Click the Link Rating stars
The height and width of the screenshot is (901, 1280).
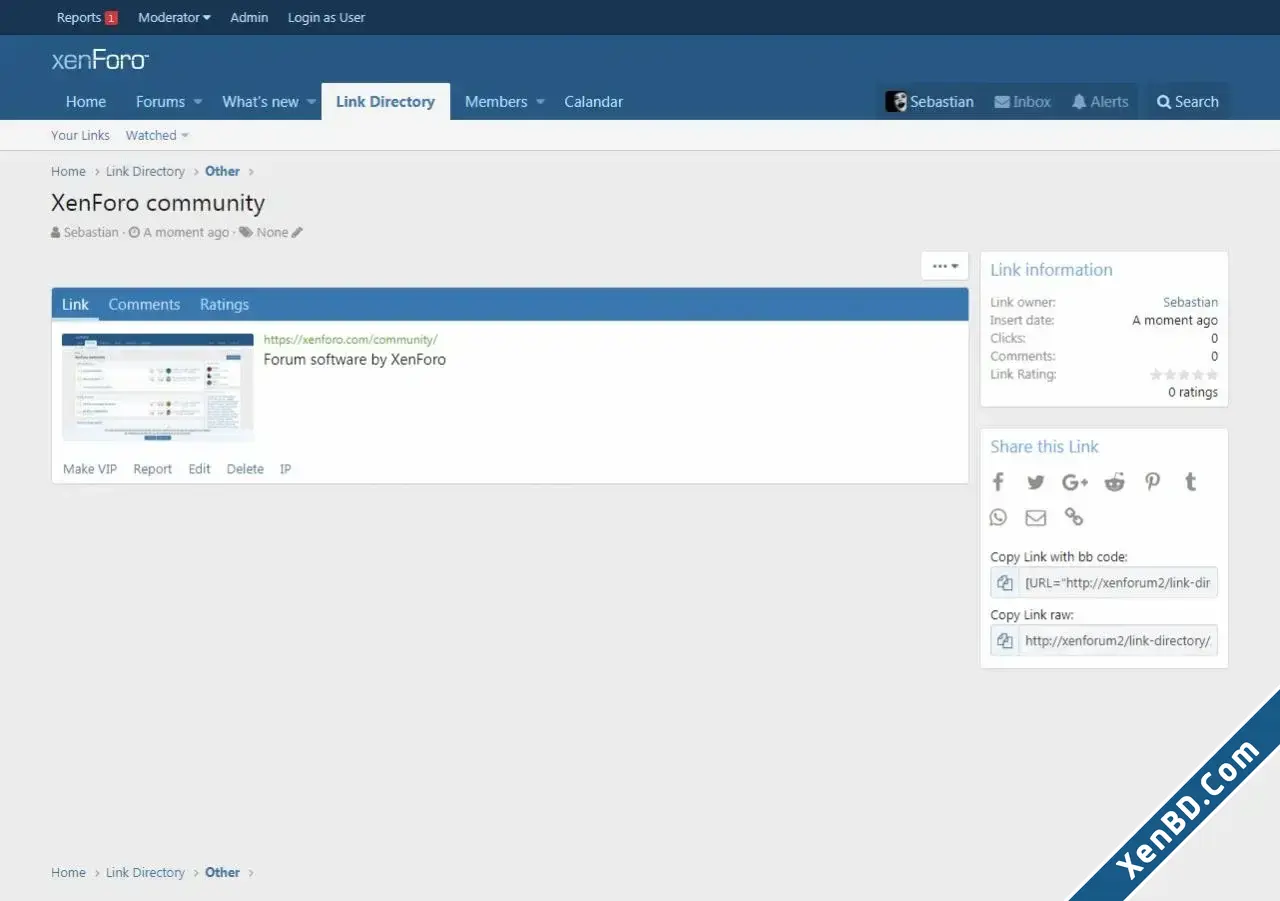[x=1184, y=375]
